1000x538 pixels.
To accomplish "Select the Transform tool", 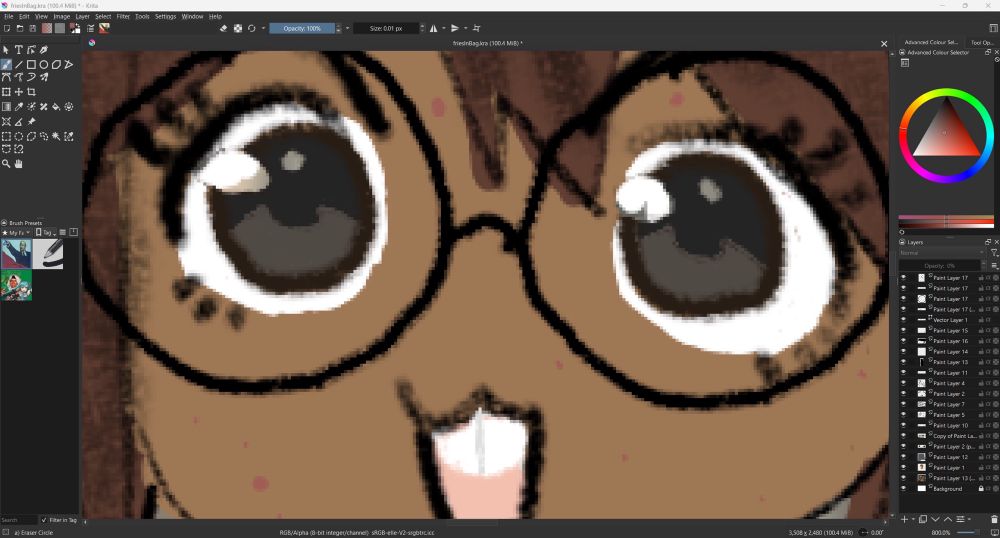I will click(x=6, y=92).
